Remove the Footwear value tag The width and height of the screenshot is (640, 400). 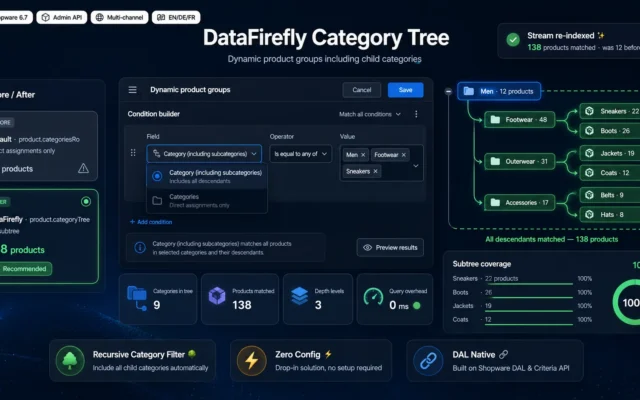(x=404, y=155)
